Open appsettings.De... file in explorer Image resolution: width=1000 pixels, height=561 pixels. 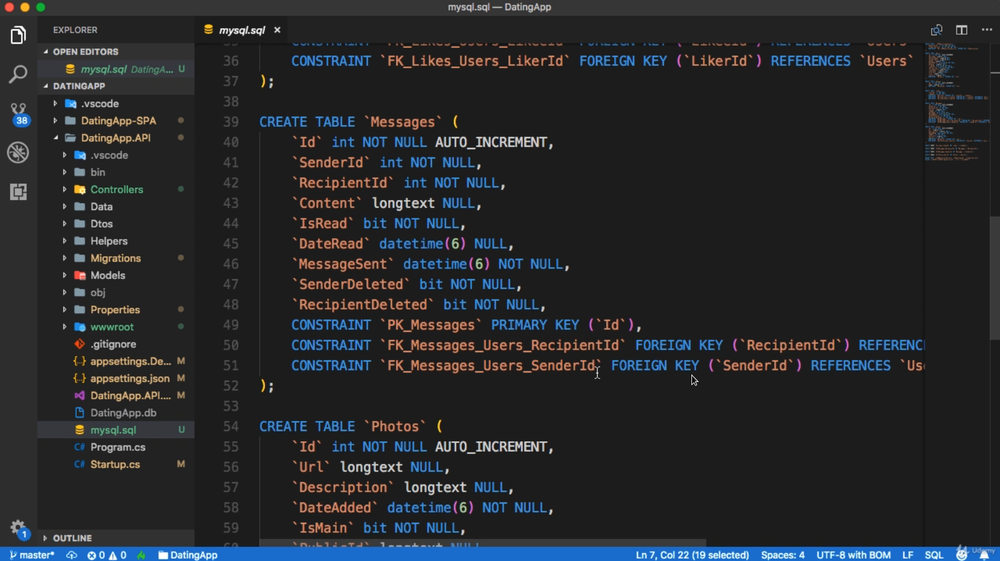click(130, 361)
